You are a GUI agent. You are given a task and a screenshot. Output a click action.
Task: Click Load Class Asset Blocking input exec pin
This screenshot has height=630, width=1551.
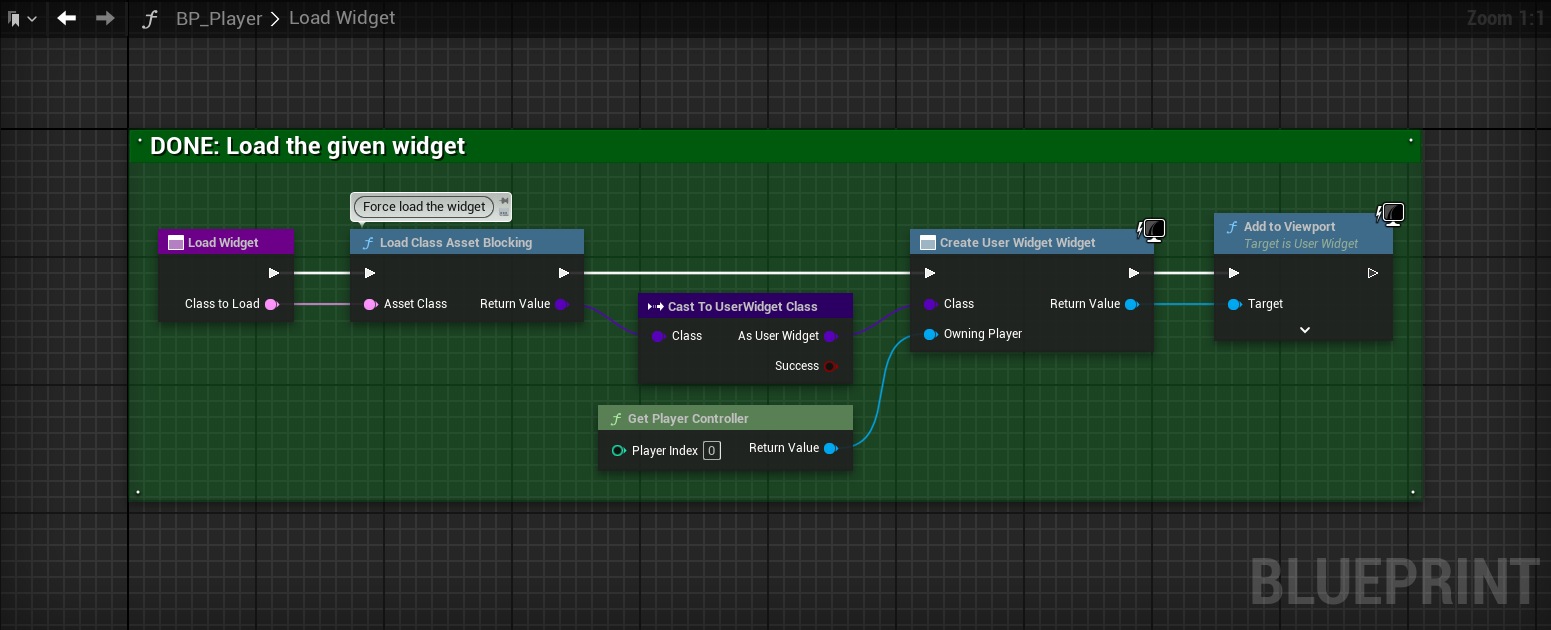point(370,273)
